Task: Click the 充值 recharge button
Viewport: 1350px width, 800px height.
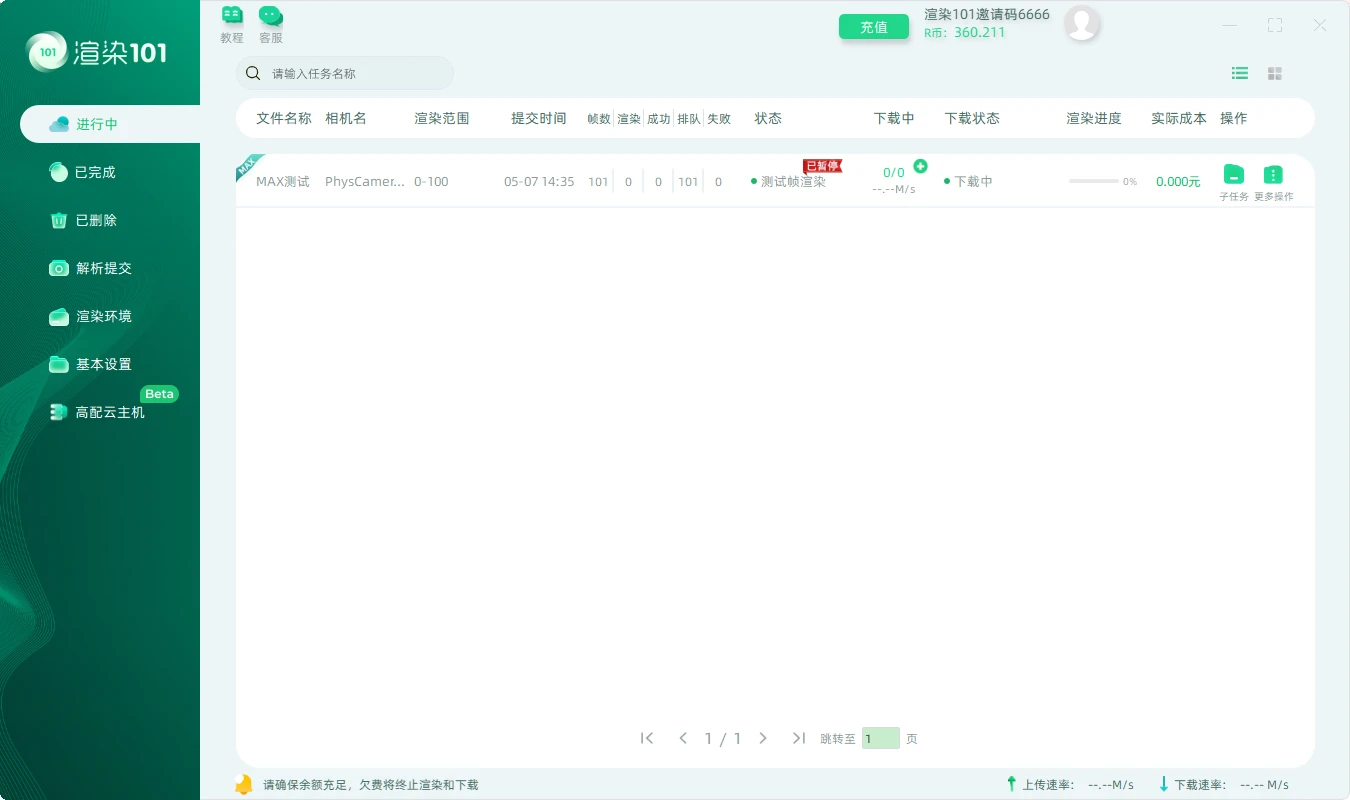Action: (x=874, y=27)
